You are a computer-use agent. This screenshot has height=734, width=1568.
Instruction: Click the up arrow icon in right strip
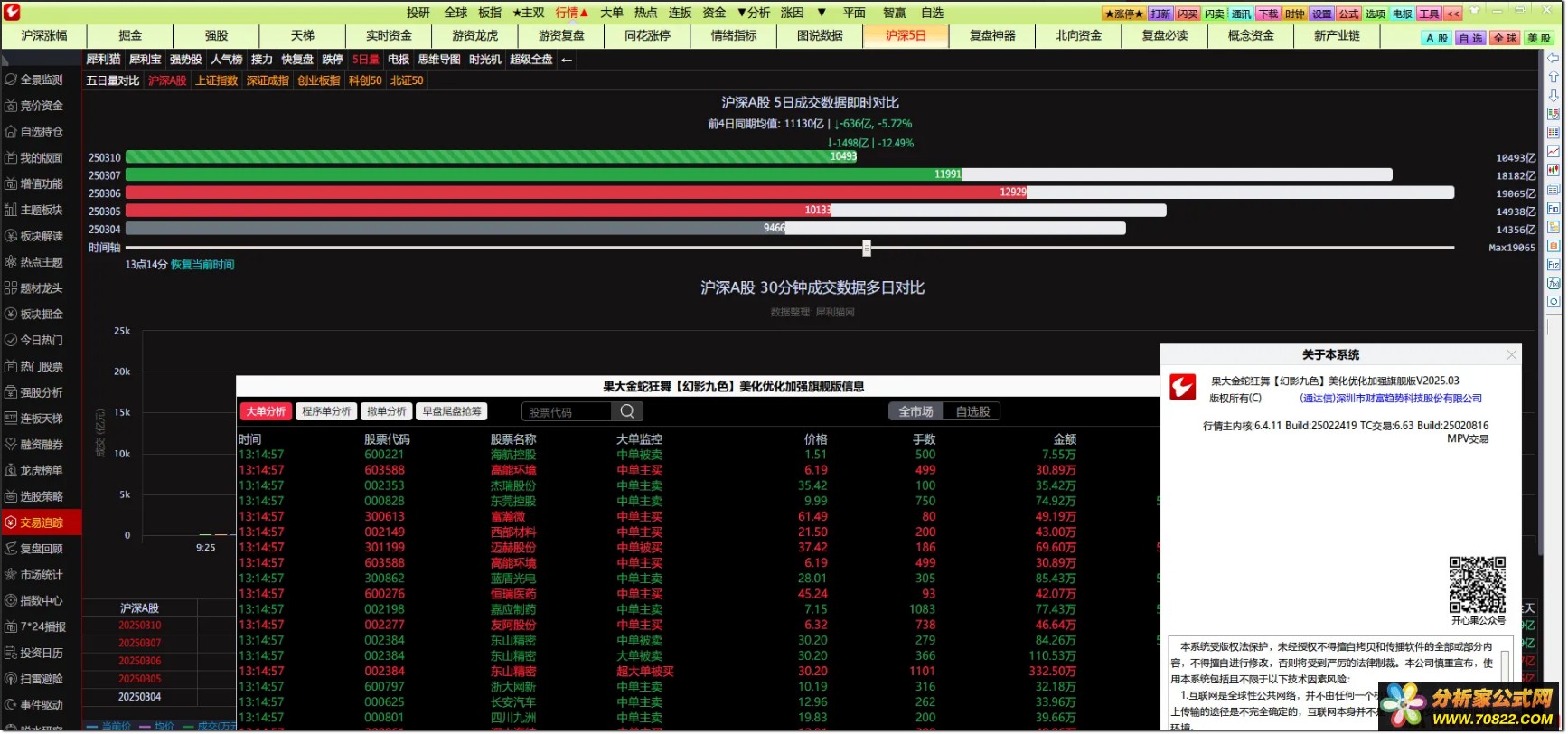point(1554,77)
